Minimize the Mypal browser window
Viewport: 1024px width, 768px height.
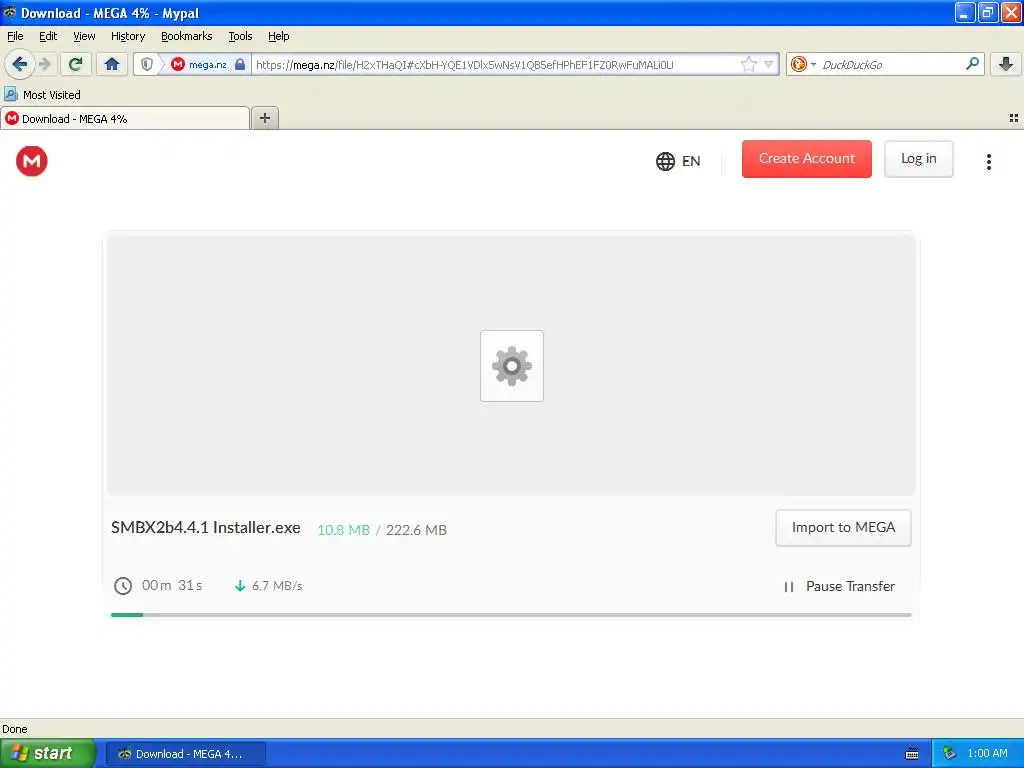[965, 12]
